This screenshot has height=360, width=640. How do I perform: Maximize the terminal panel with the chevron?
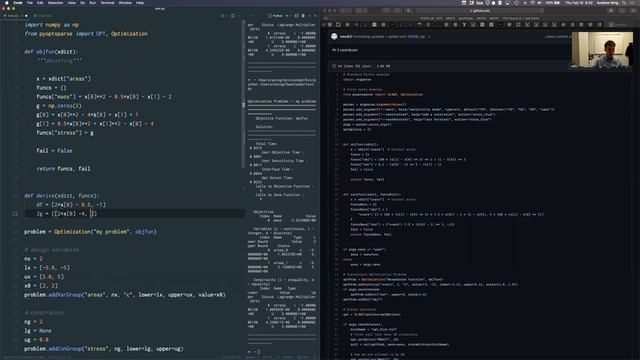(x=309, y=16)
